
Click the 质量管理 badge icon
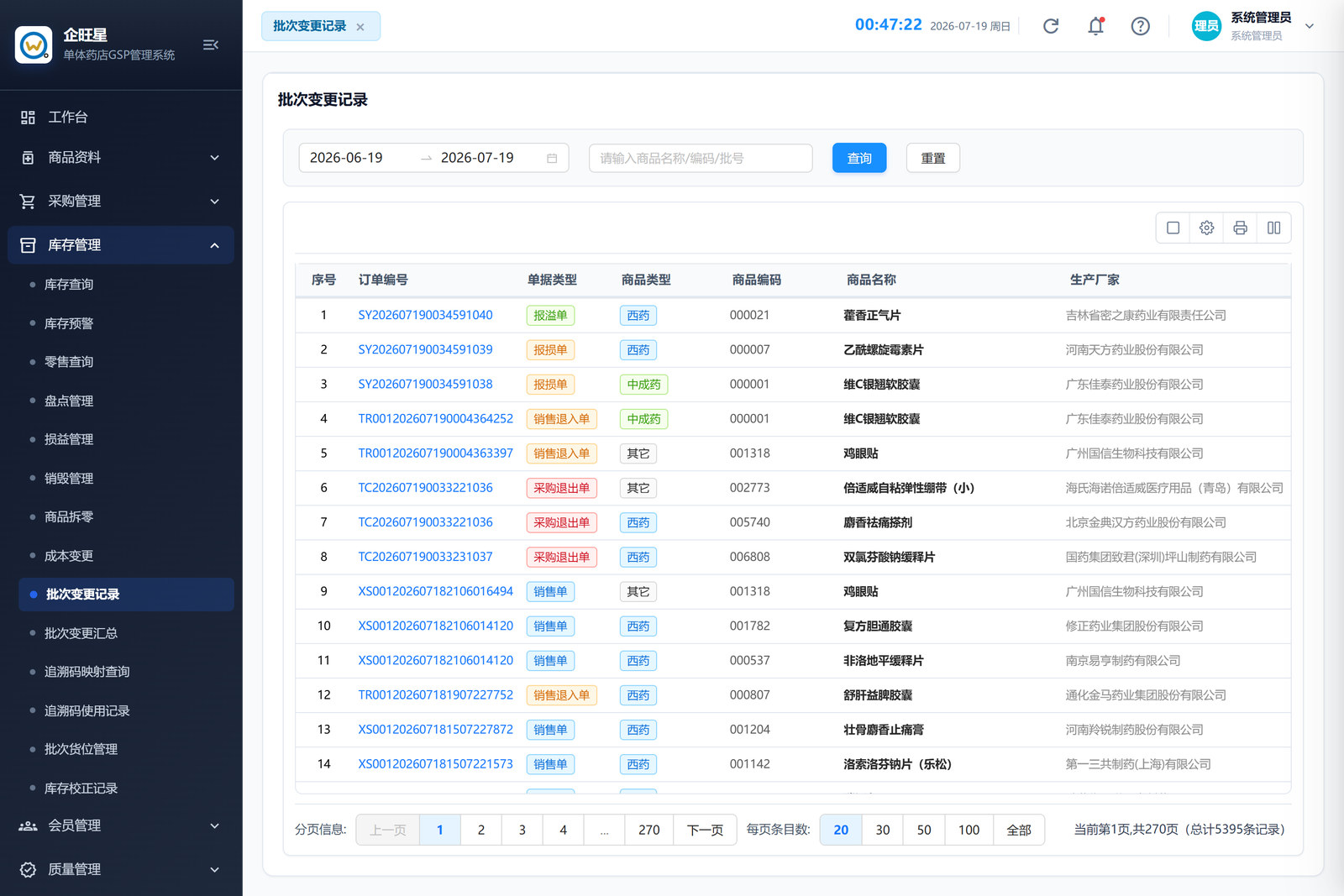pos(28,870)
